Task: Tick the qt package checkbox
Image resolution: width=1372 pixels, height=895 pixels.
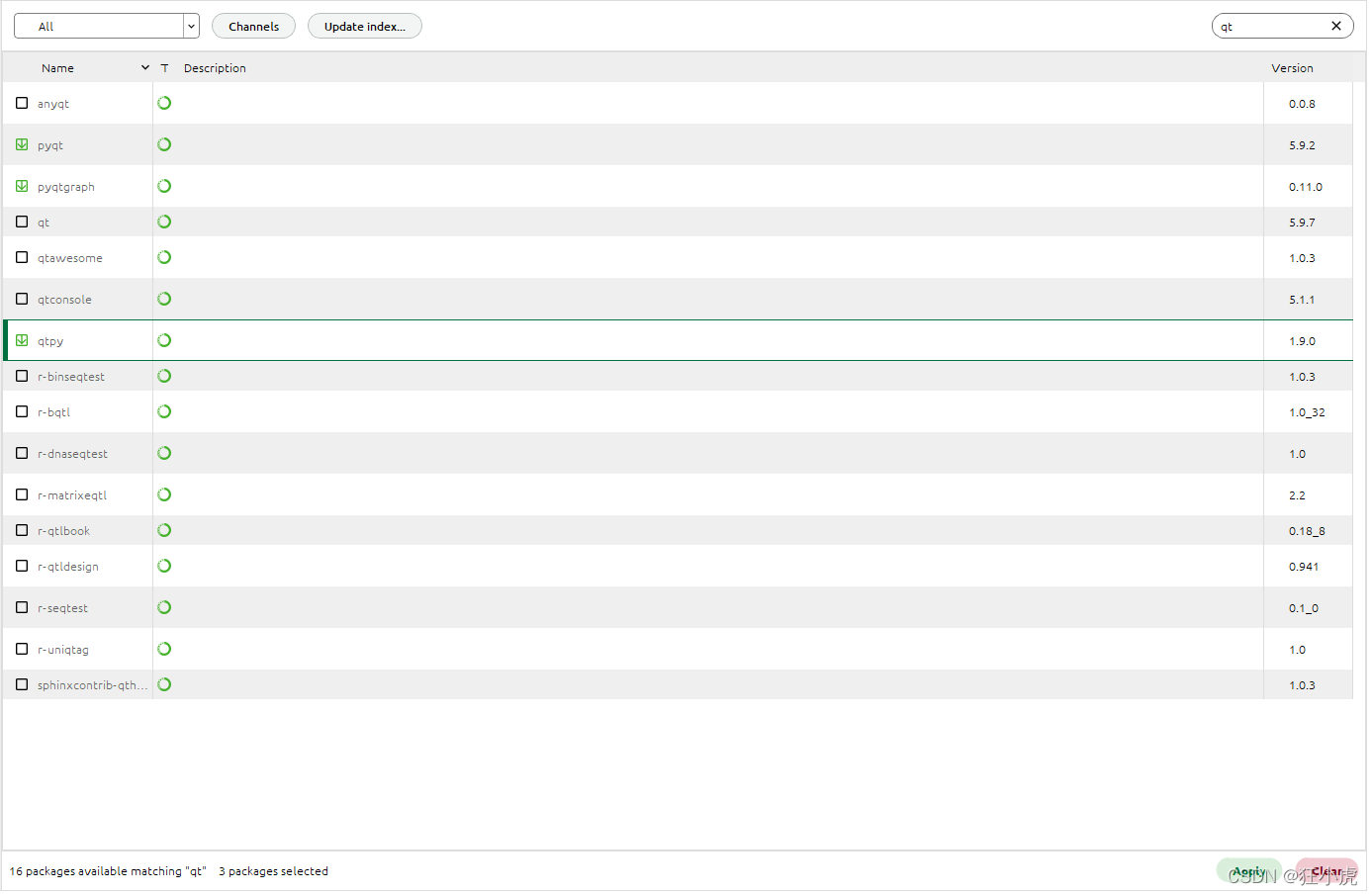Action: tap(22, 222)
